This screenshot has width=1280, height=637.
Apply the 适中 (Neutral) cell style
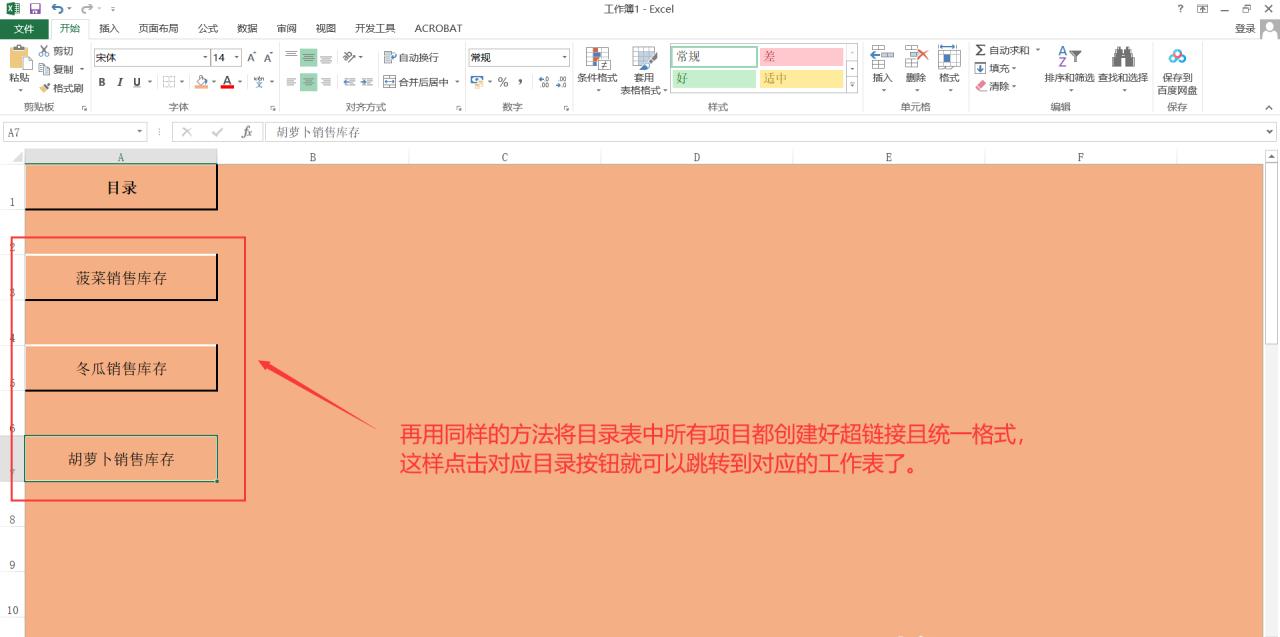tap(801, 79)
